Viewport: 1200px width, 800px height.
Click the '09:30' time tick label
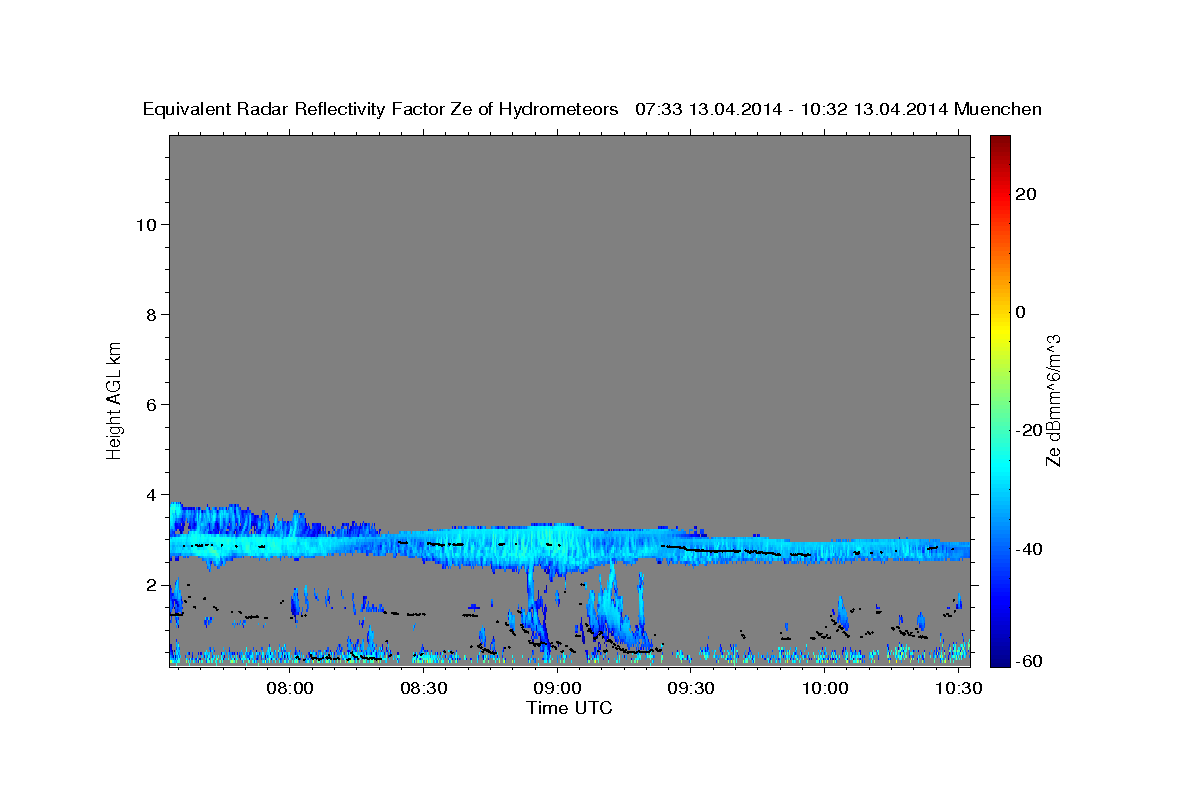coord(690,689)
